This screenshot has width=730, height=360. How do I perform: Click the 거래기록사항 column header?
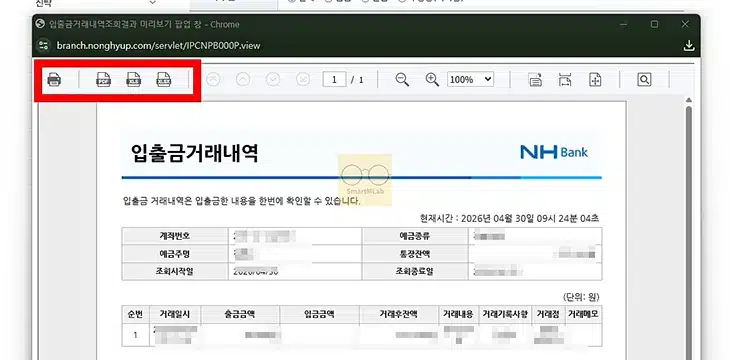(x=505, y=314)
